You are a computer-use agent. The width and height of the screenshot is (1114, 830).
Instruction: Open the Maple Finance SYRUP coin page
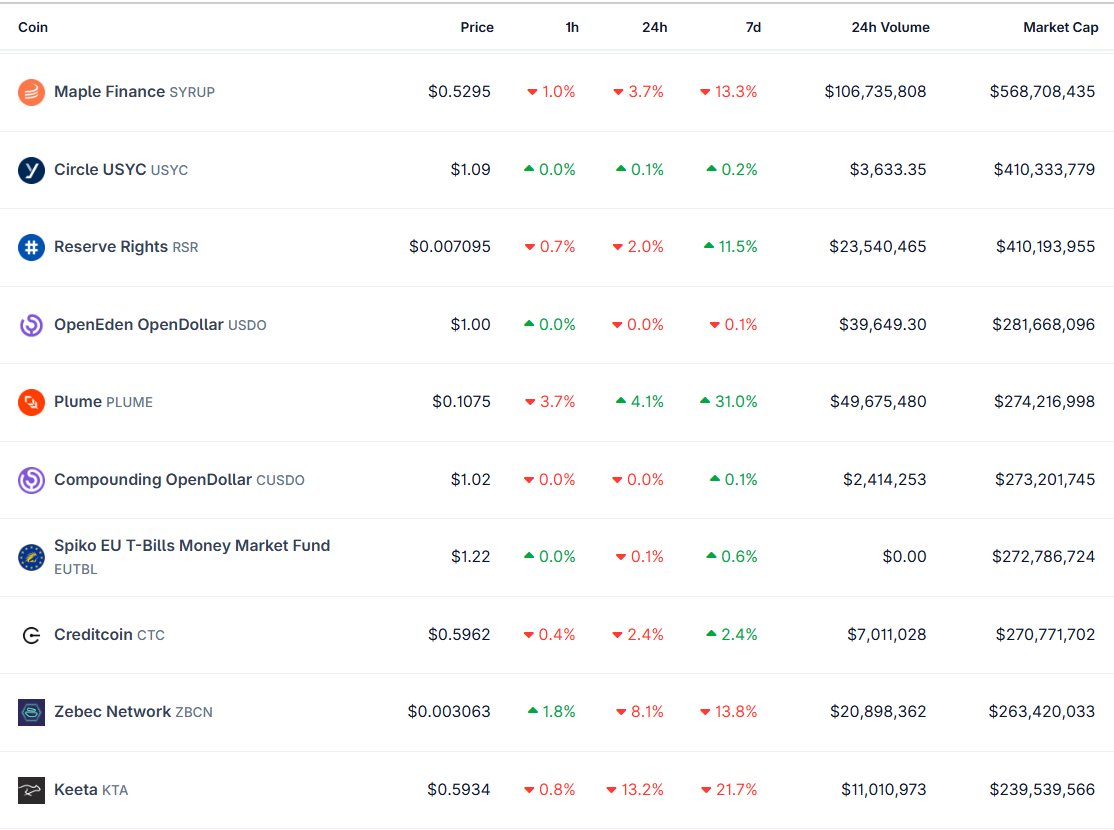coord(134,92)
